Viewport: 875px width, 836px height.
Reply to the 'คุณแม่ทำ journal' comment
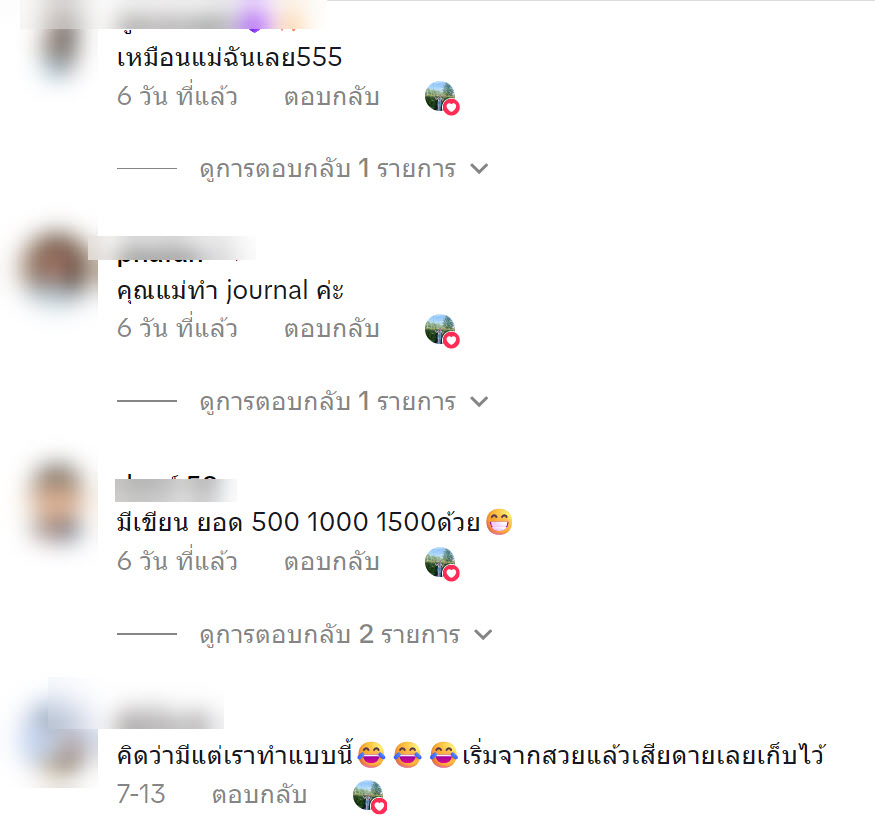click(x=331, y=329)
